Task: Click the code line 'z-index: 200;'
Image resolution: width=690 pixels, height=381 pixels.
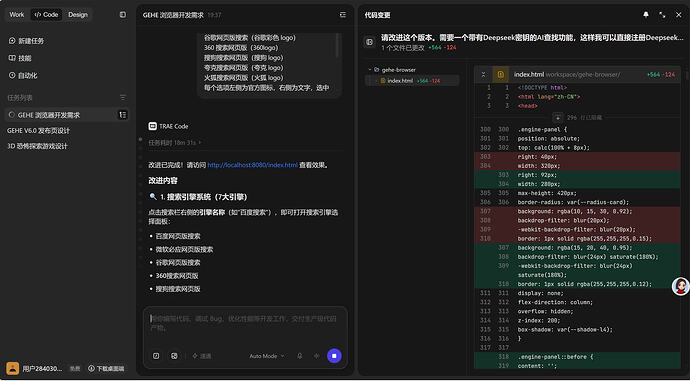Action: click(540, 320)
